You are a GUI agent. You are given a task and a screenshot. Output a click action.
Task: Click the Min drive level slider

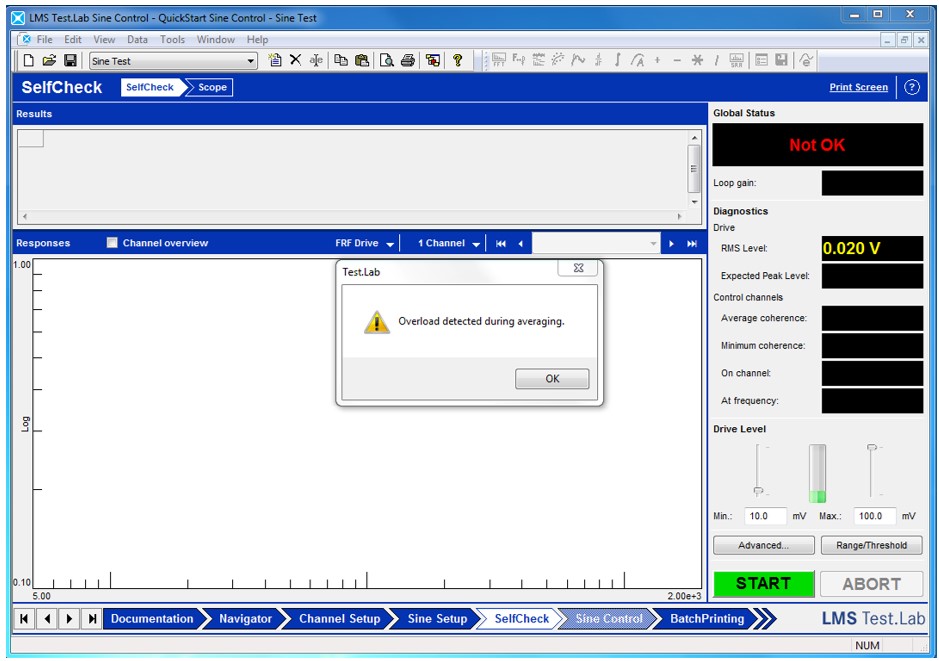pos(758,490)
